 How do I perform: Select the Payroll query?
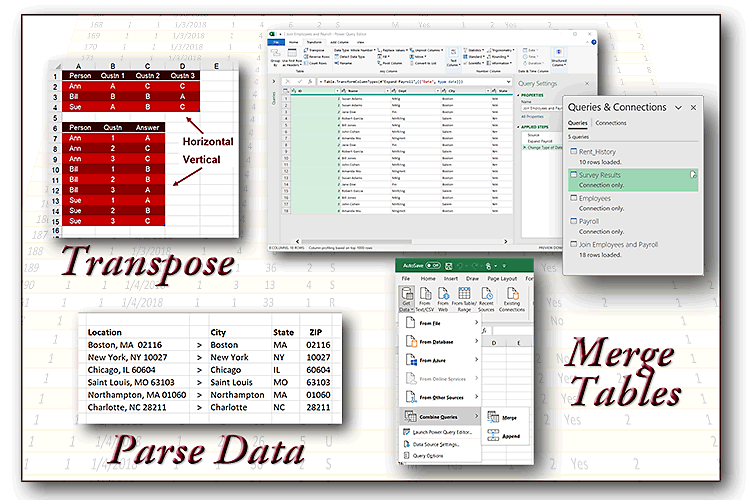(x=633, y=226)
